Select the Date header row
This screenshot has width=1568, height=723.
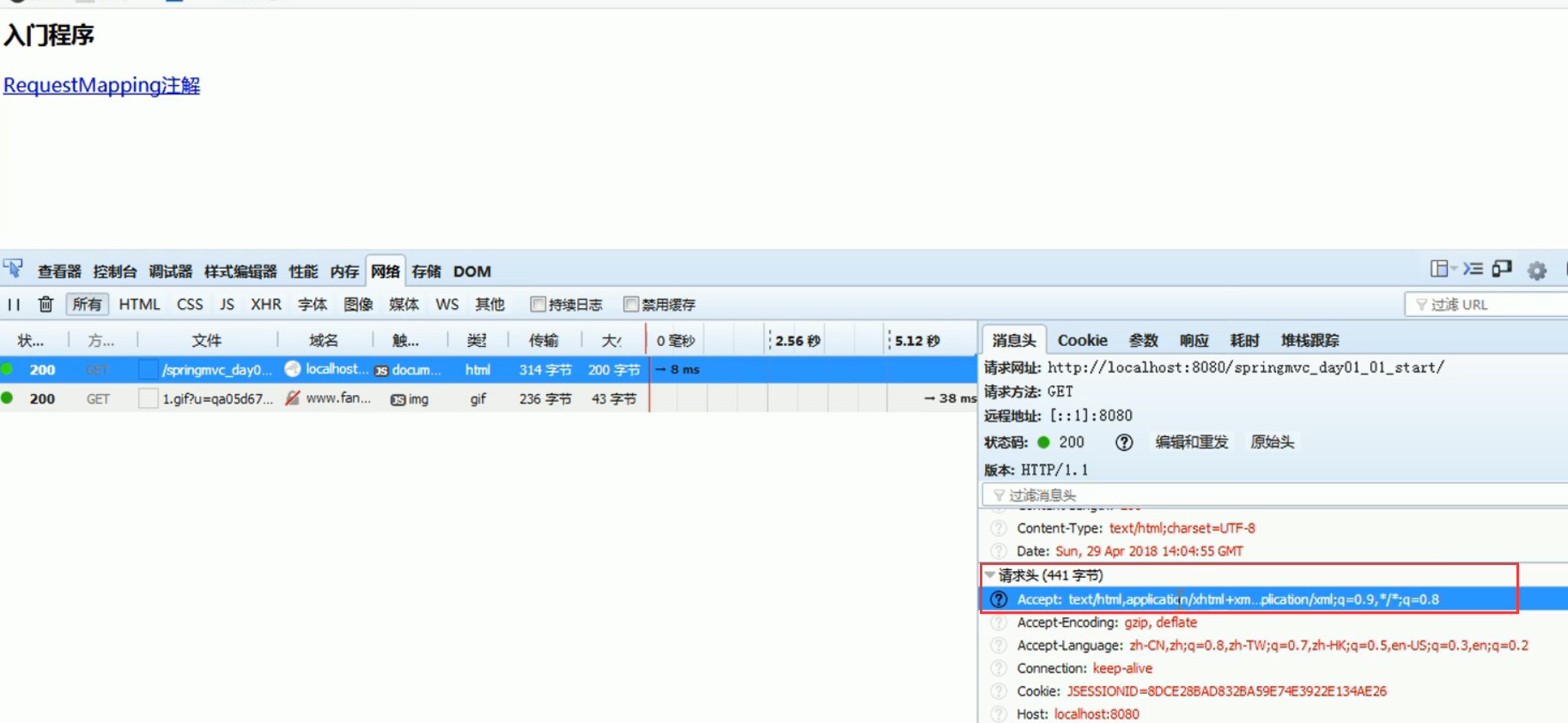1273,551
